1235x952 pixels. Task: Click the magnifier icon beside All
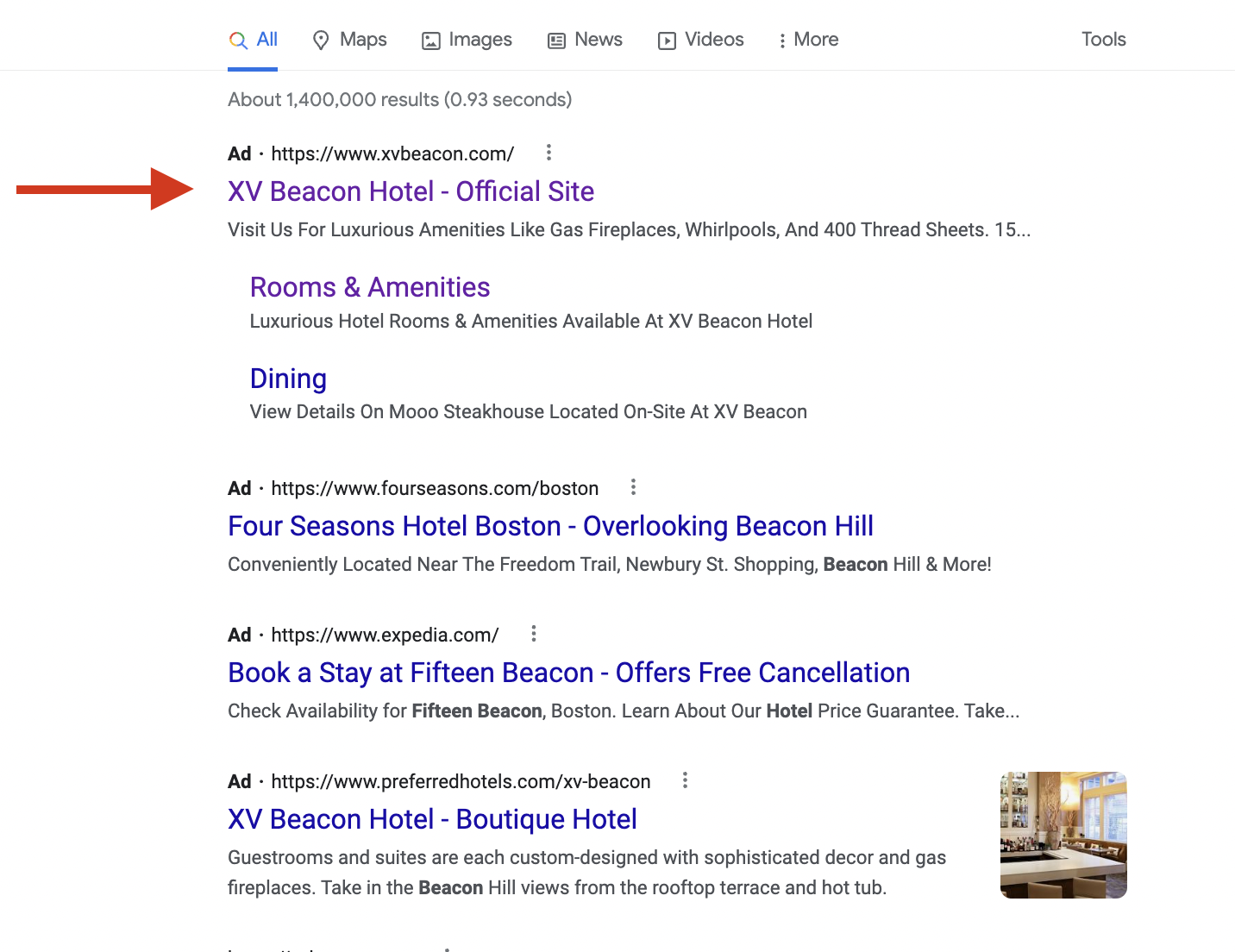[x=238, y=41]
